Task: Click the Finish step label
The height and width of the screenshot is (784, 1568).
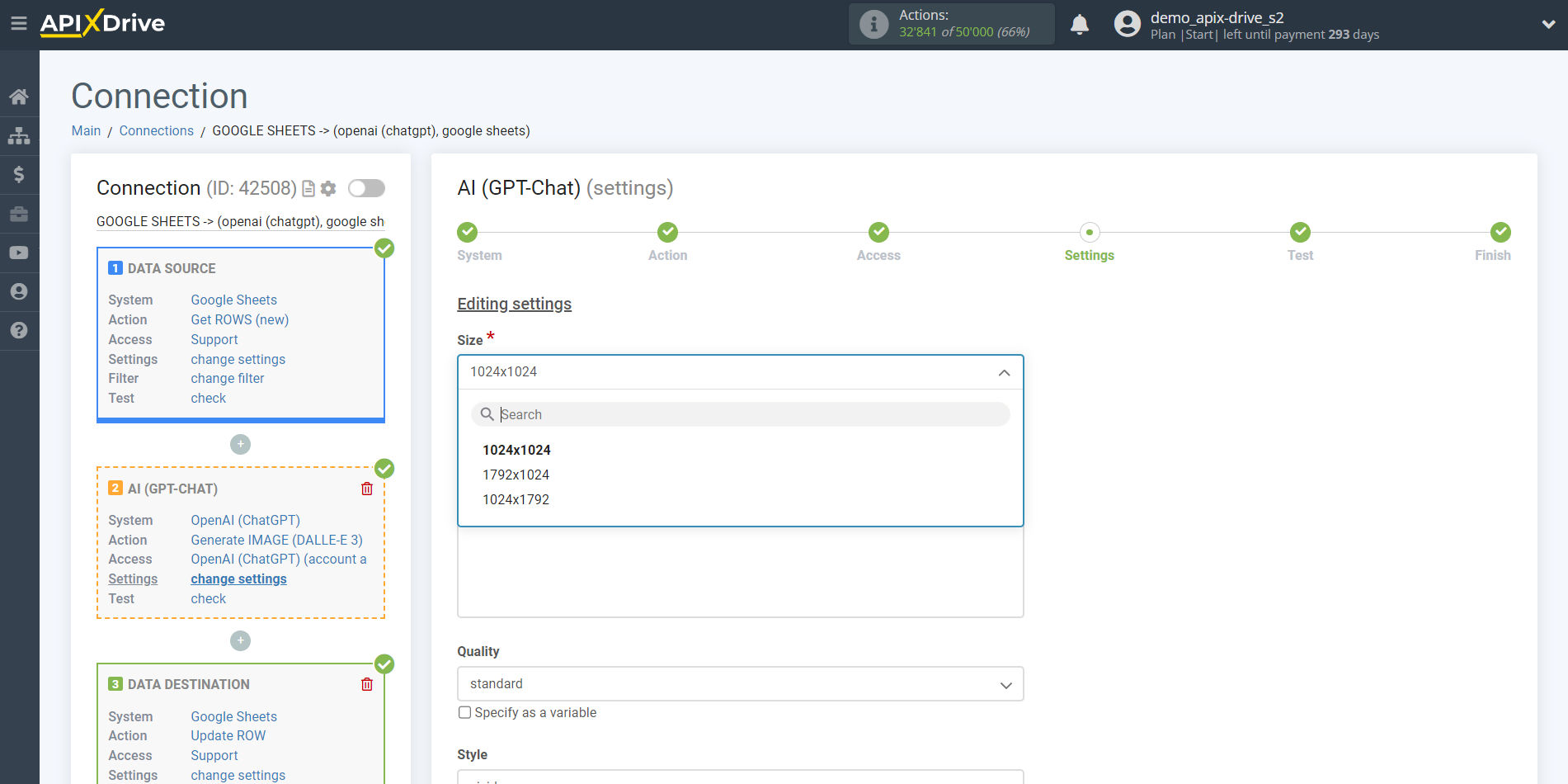Action: tap(1492, 255)
